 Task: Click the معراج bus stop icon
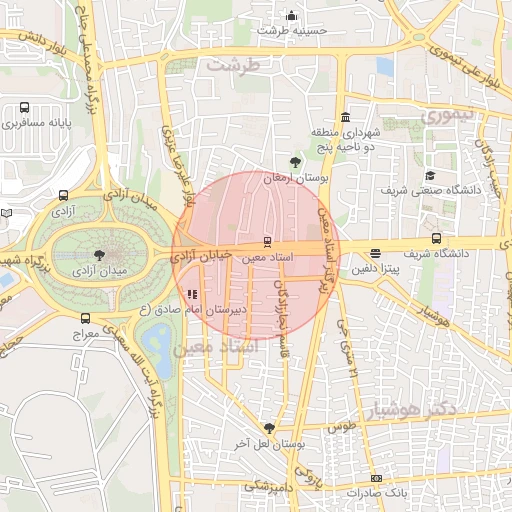[x=85, y=318]
